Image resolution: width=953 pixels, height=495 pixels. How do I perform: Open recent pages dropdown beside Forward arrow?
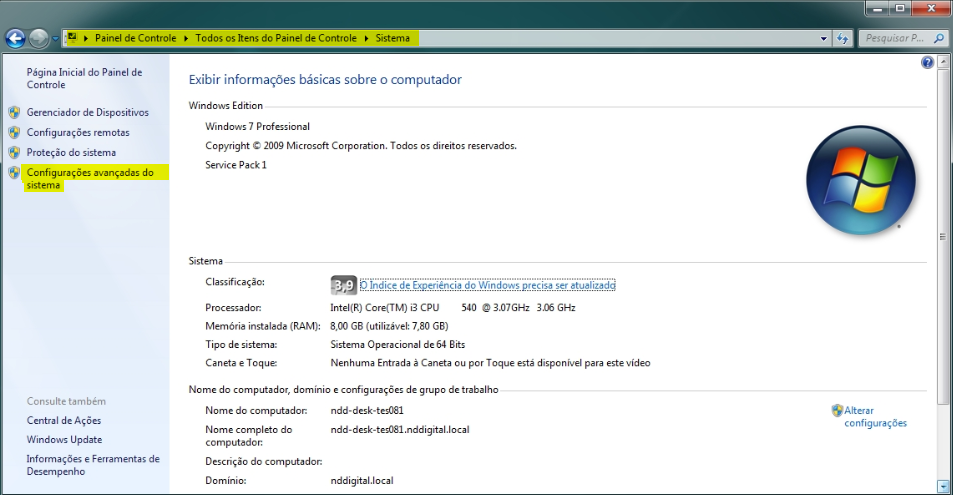55,38
